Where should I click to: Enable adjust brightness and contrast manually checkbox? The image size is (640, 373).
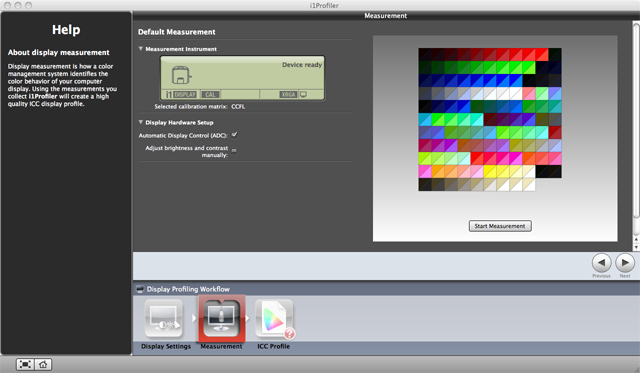pos(234,151)
